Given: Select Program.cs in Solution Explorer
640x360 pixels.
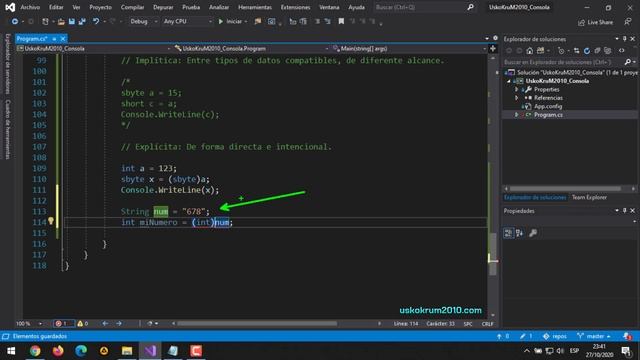Looking at the screenshot, I should coord(548,115).
